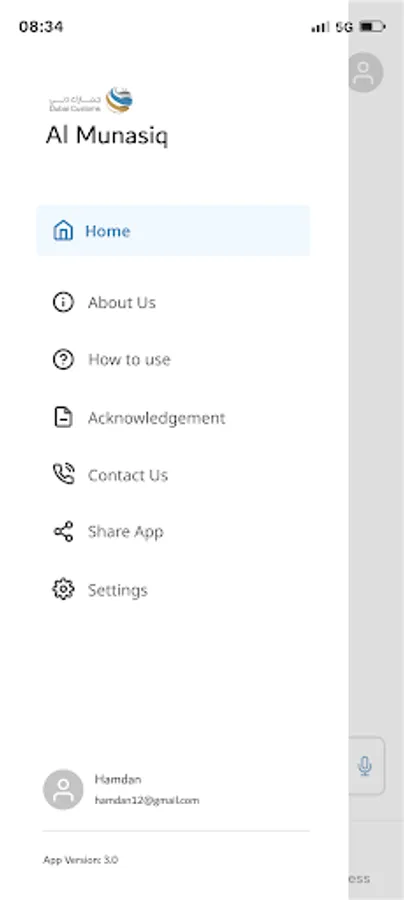Click the About Us info icon
The image size is (404, 900).
pyautogui.click(x=63, y=302)
